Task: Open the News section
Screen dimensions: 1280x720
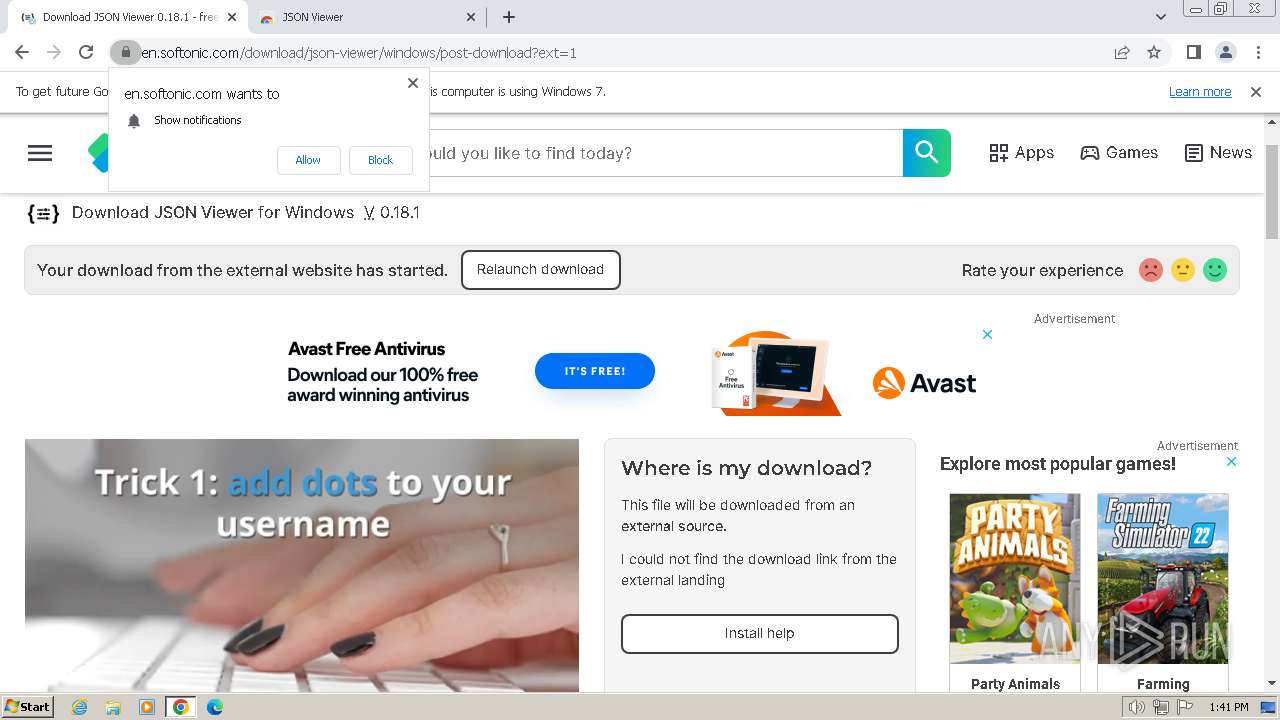Action: (1218, 153)
